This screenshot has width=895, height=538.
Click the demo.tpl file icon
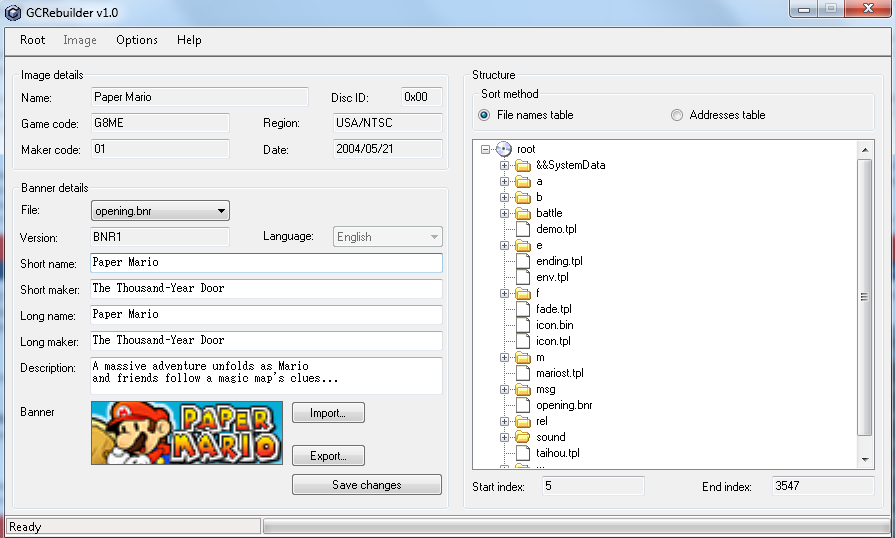[523, 229]
